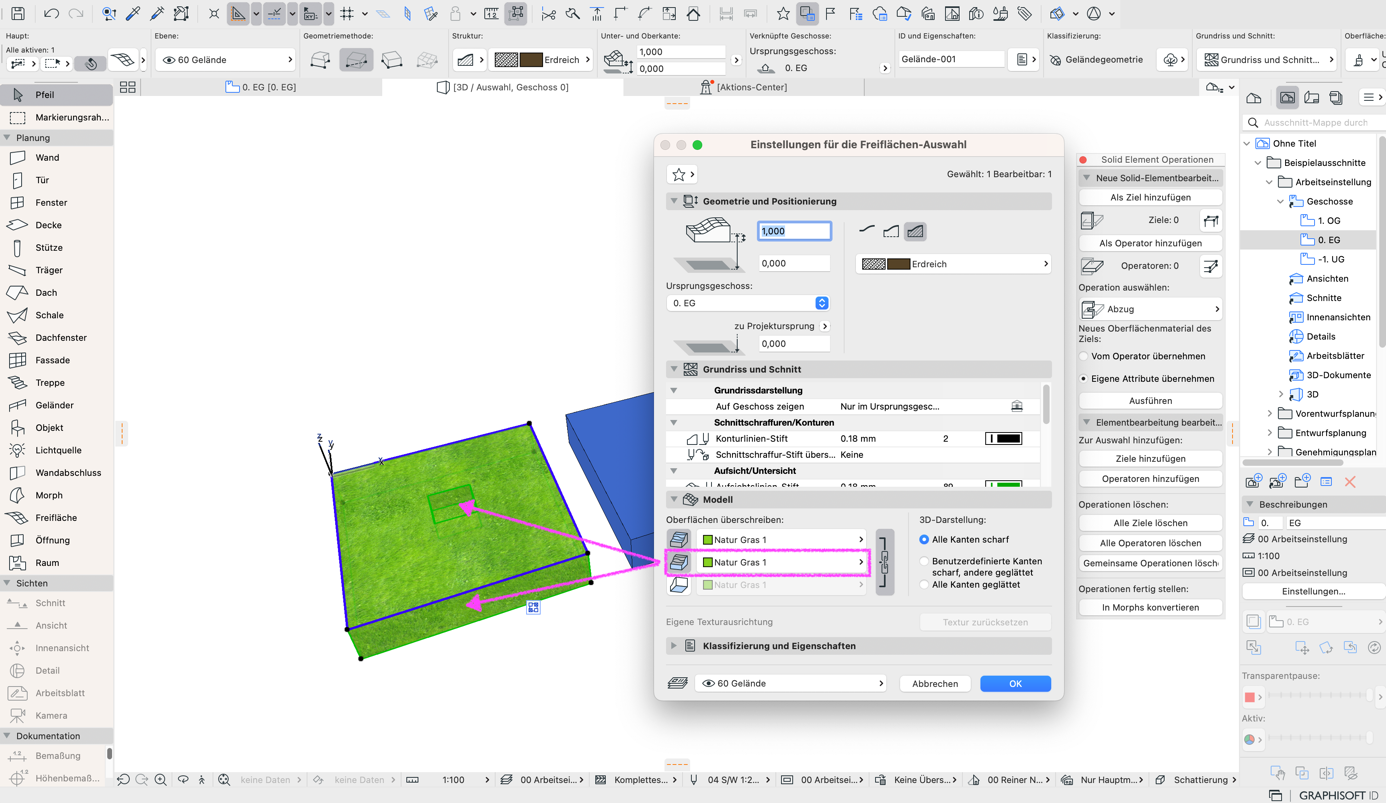Open the highlighted Natur Gras 1 side dropdown
Screen dimensions: 1386x803
point(782,563)
